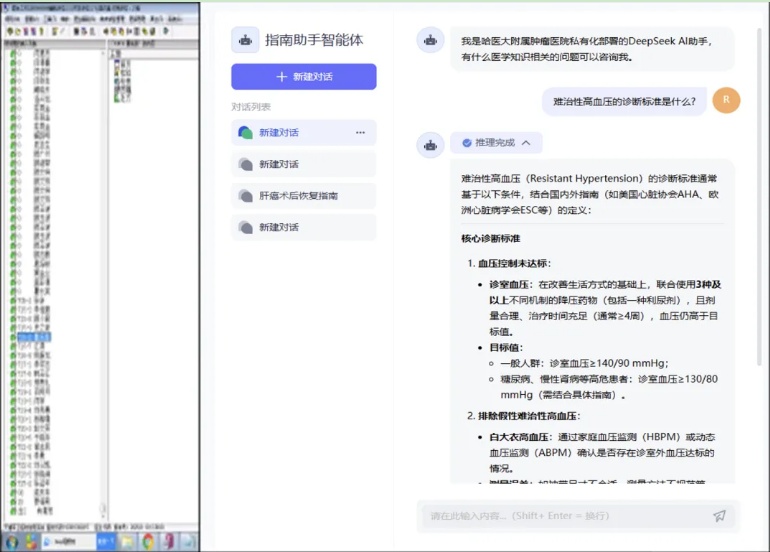Screen dimensions: 770x552
Task: Click the down arrow of the tree list scrollbar
Action: pos(103,516)
